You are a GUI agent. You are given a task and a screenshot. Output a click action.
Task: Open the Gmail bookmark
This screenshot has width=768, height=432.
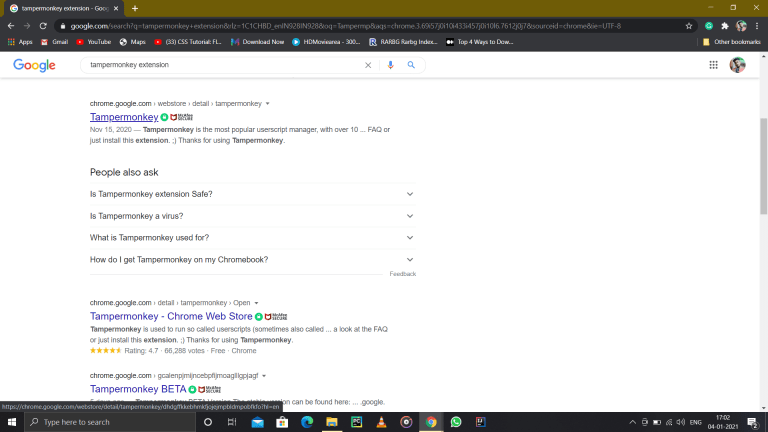(x=54, y=42)
